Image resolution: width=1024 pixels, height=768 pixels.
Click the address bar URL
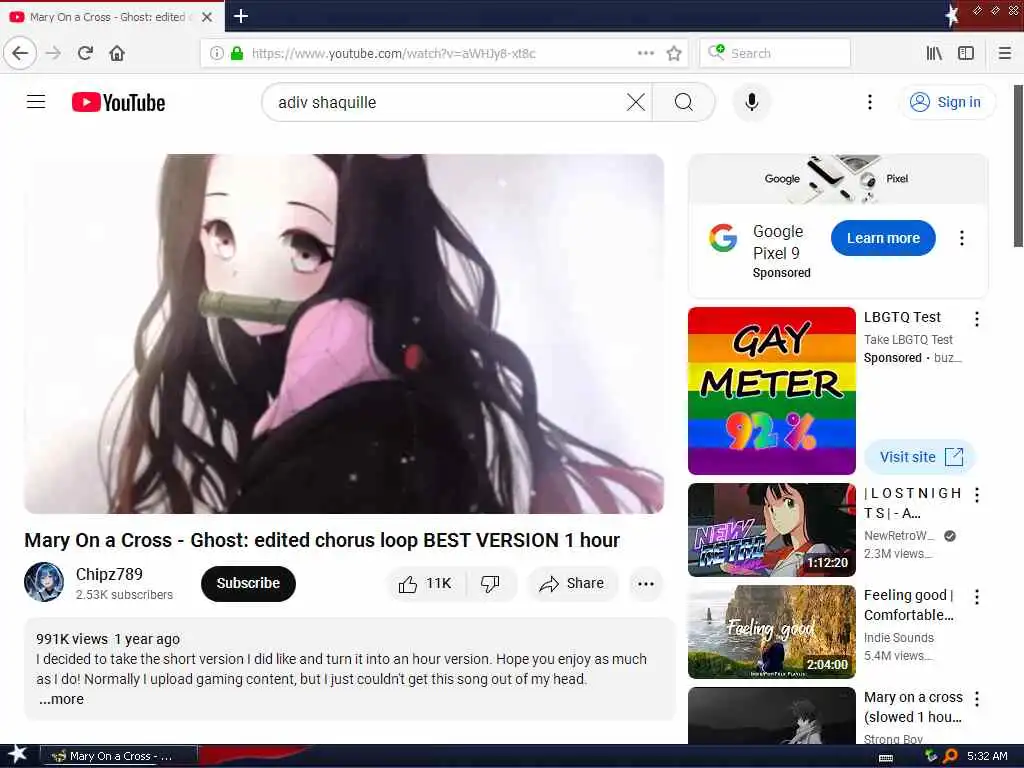point(393,53)
